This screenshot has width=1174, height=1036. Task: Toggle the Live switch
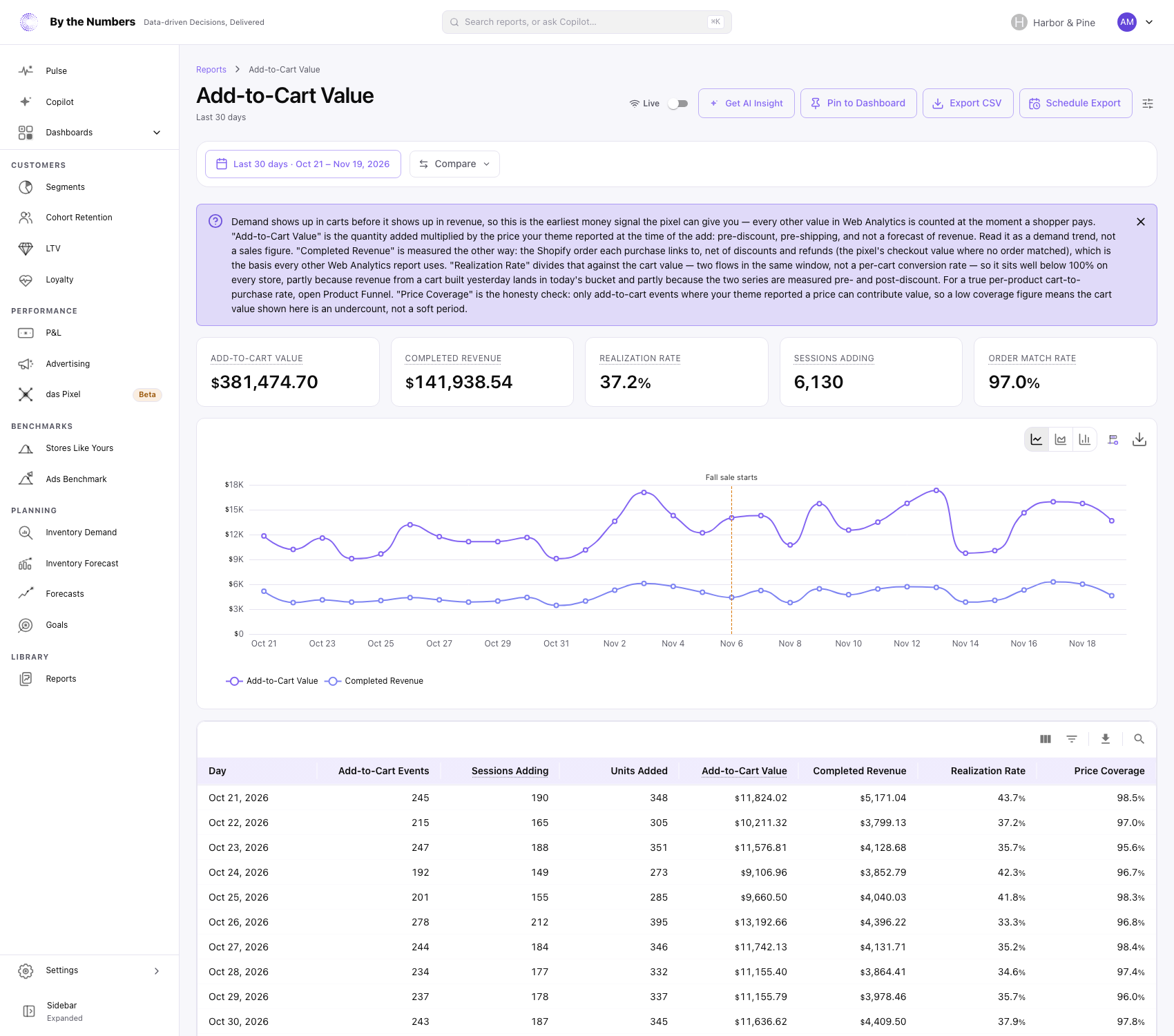pos(678,104)
